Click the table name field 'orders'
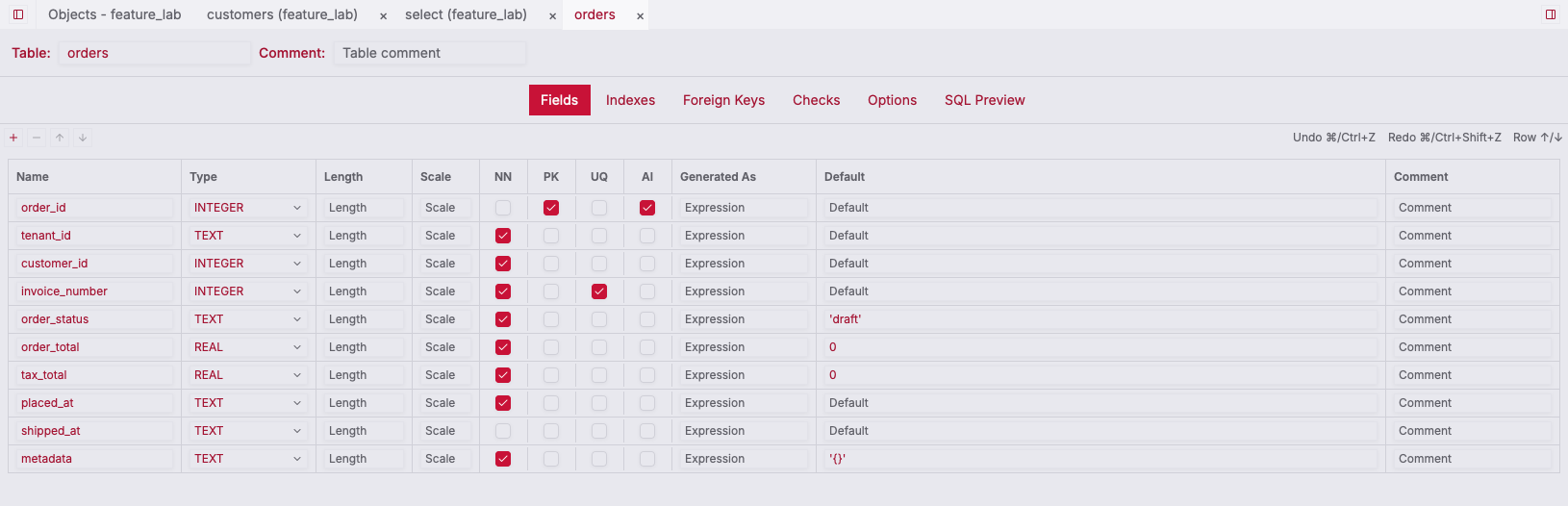 click(x=155, y=53)
